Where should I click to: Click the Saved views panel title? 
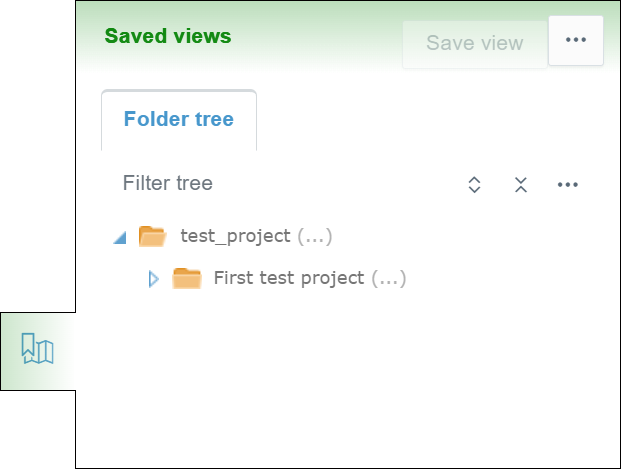(x=168, y=37)
